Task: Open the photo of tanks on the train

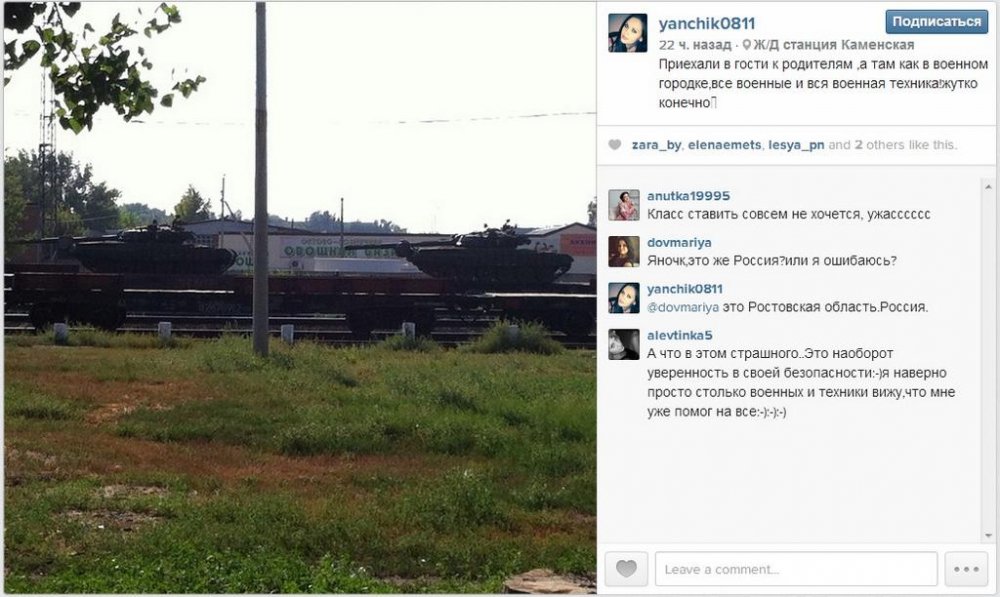Action: (300, 298)
